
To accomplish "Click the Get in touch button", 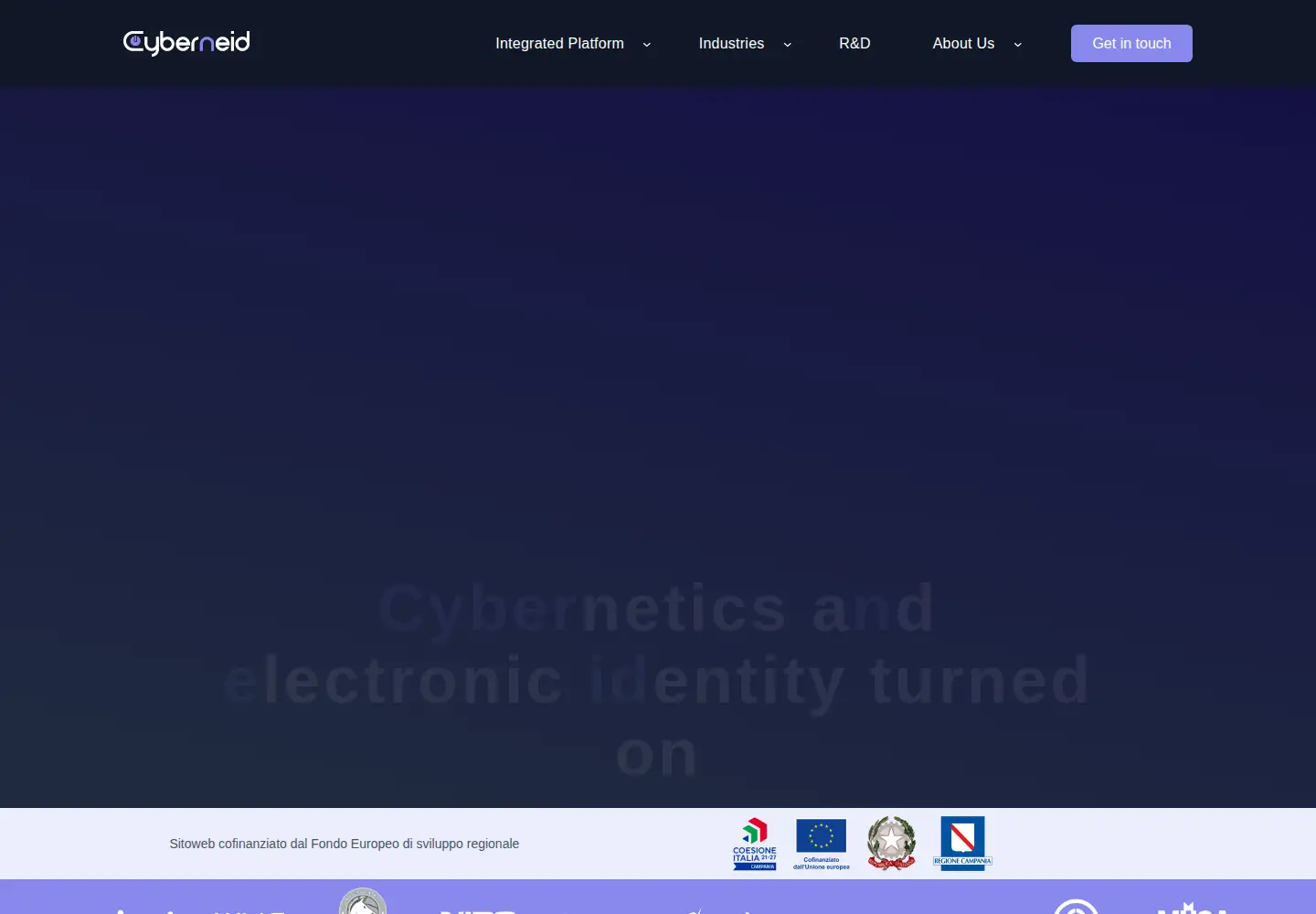I will tap(1131, 44).
